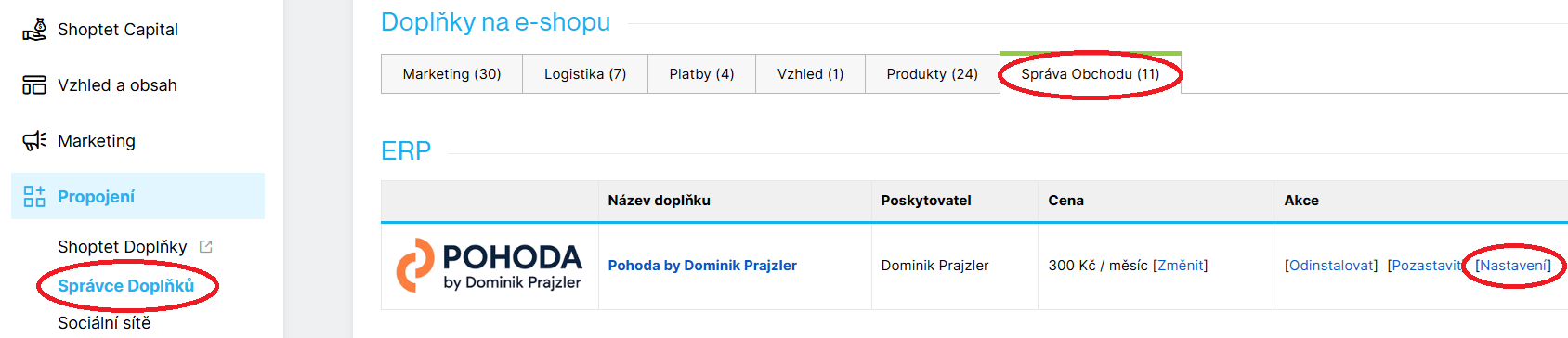Image resolution: width=1568 pixels, height=338 pixels.
Task: Open Shoptet Doplňky sidebar item
Action: click(x=123, y=247)
